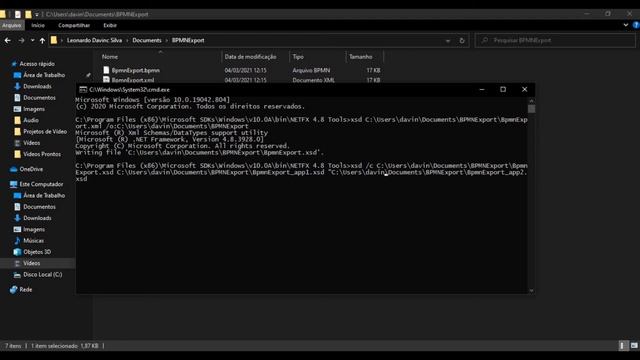Click the BPMNExport breadcrumb segment
Image resolution: width=640 pixels, height=360 pixels.
188,40
